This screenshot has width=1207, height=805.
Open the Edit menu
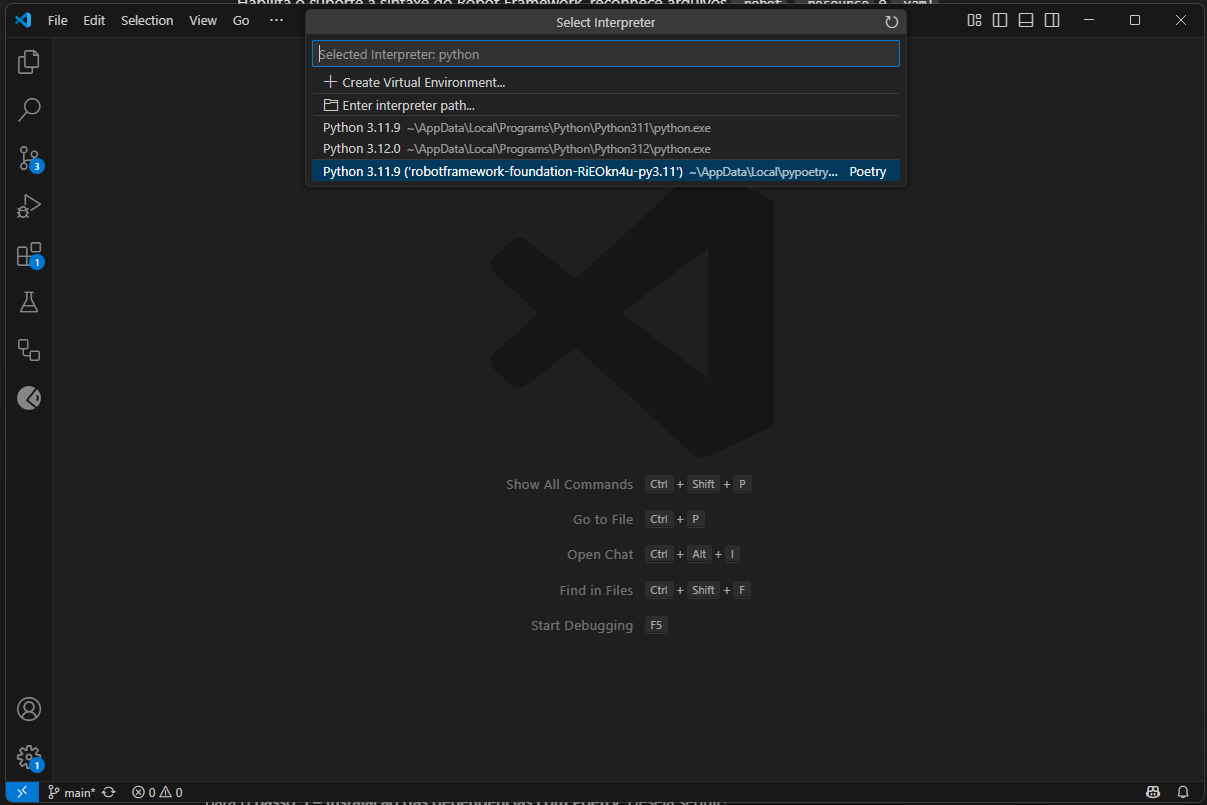coord(94,20)
